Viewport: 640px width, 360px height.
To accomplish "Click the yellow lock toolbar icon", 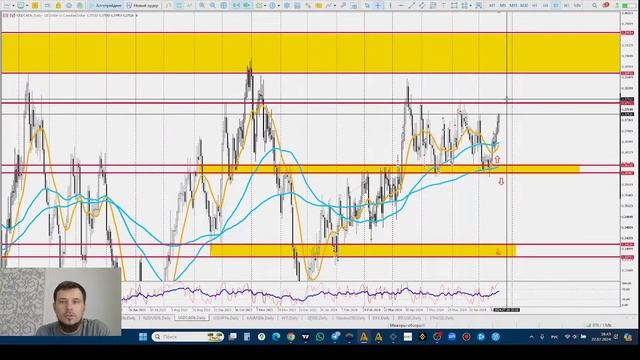I will 58,6.
